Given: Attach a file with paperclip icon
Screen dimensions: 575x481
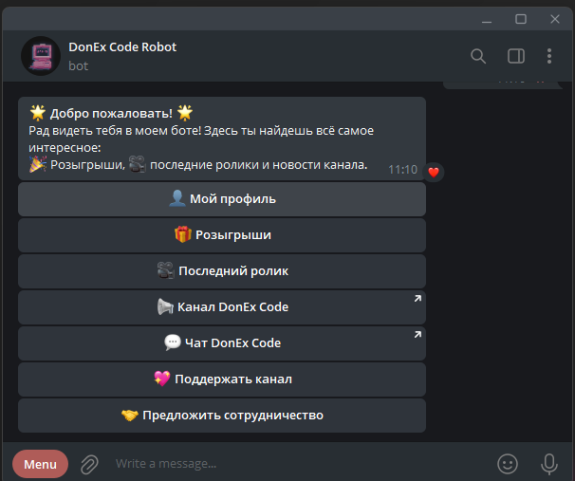Looking at the screenshot, I should [x=90, y=464].
